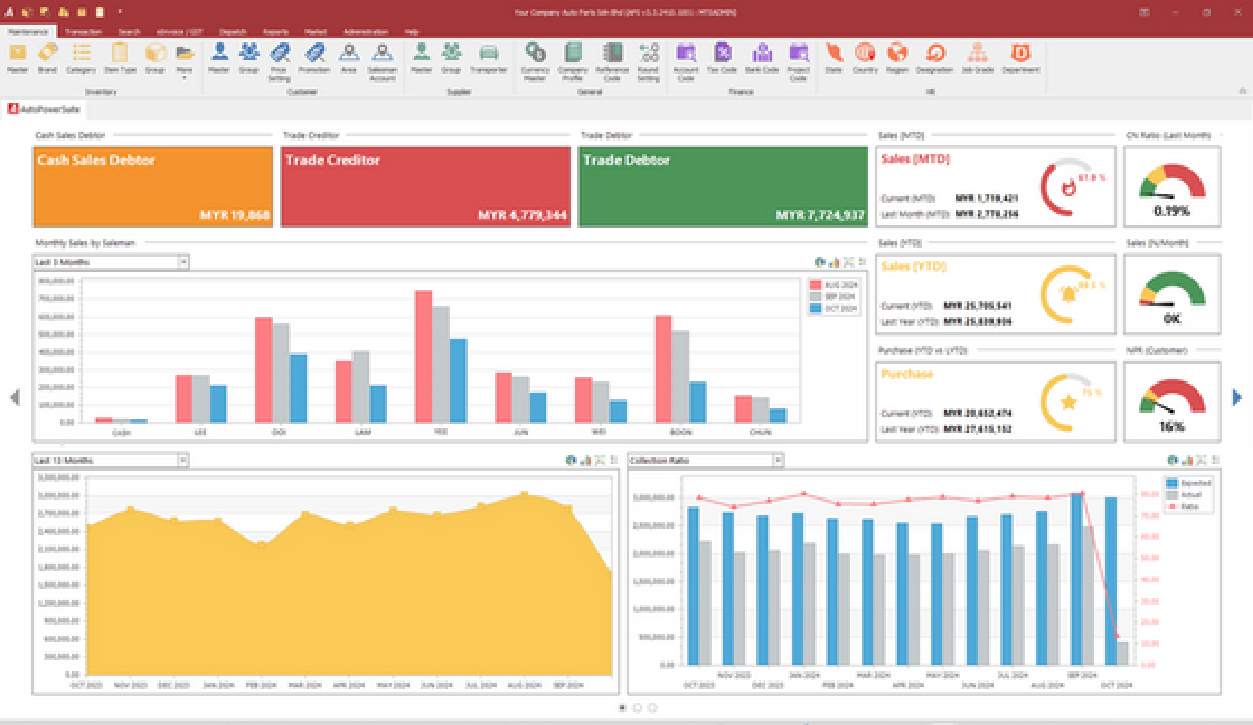Open the Transporter supplier icon
This screenshot has width=1253, height=725.
point(489,56)
